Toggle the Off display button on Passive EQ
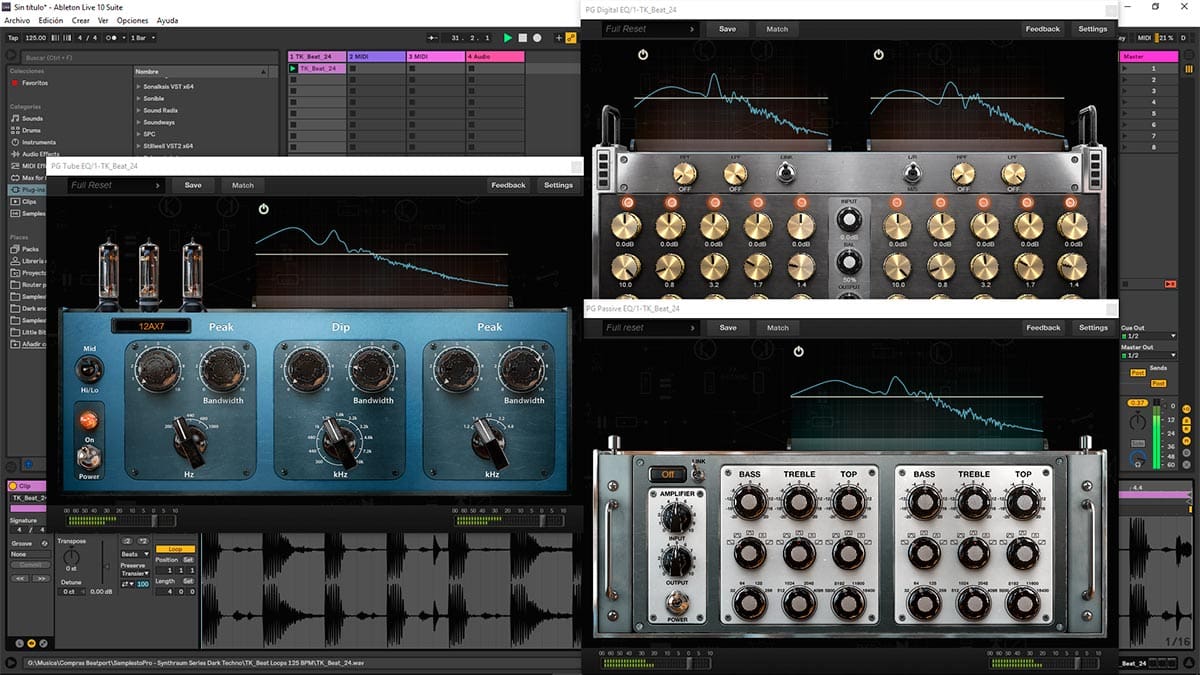Image resolution: width=1200 pixels, height=675 pixels. 667,474
